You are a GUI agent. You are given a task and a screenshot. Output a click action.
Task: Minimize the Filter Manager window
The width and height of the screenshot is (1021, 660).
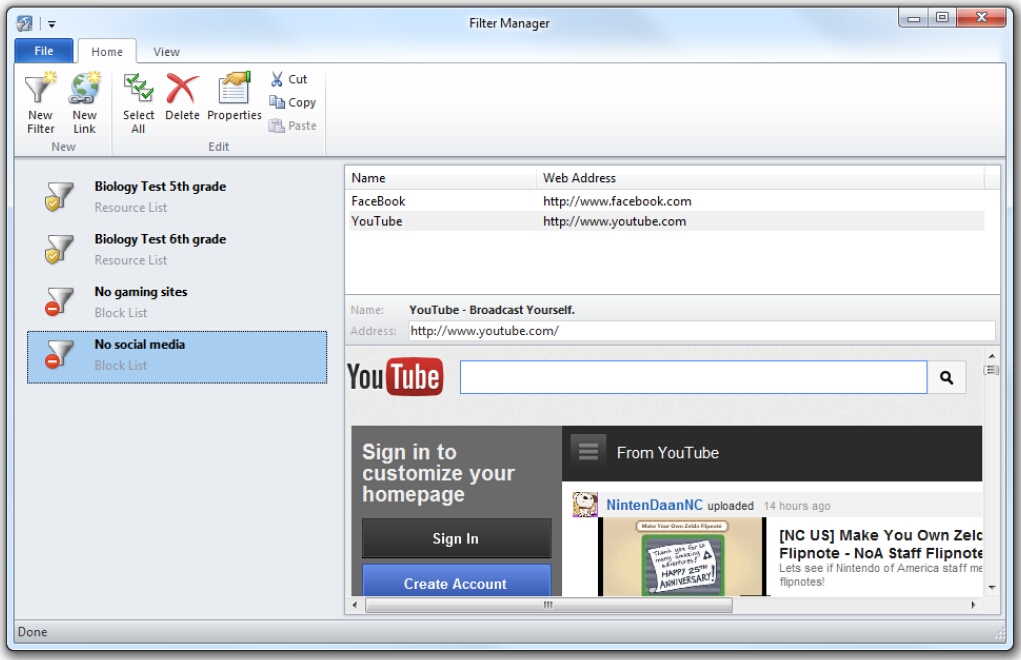pos(914,18)
